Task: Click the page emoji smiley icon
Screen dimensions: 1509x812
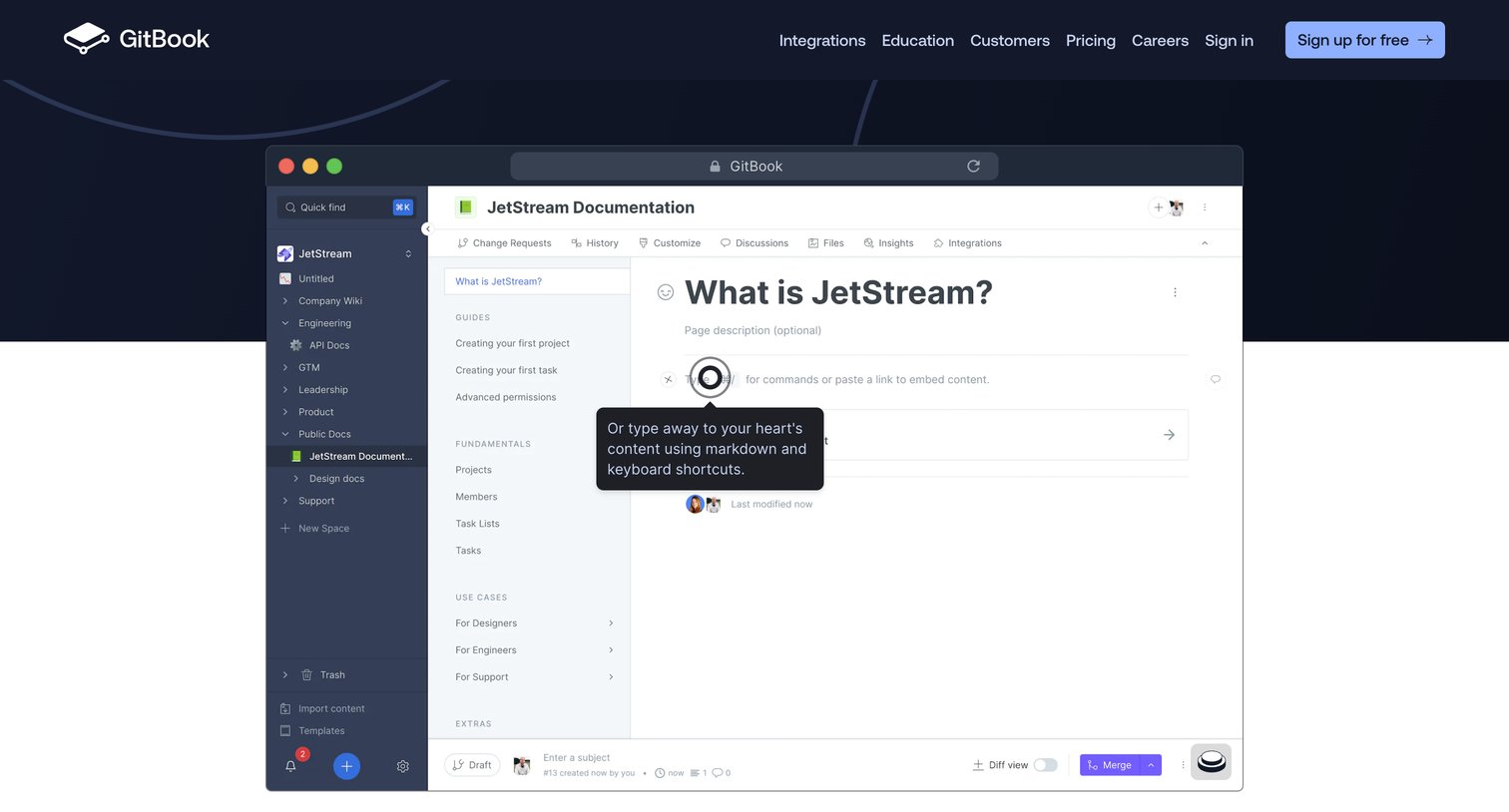Action: point(666,292)
